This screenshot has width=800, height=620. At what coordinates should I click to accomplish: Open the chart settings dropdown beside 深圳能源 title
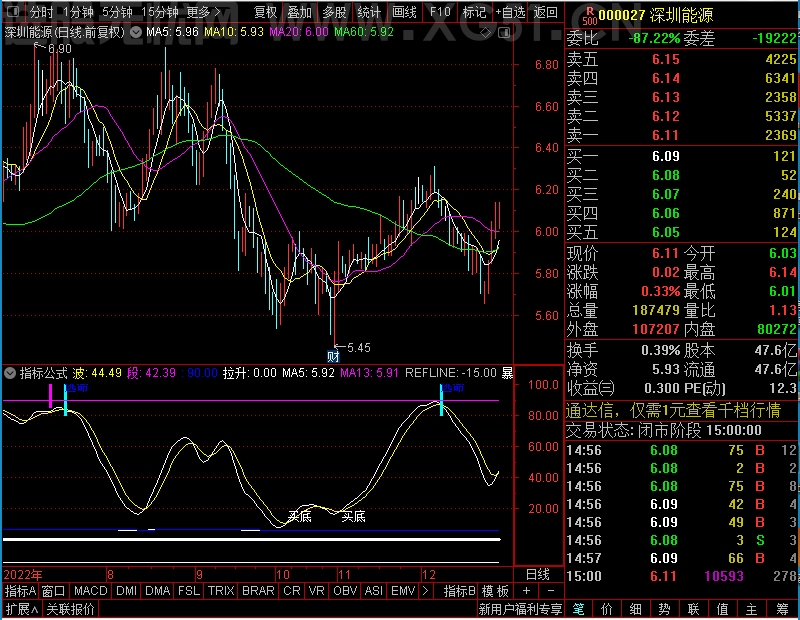click(136, 33)
